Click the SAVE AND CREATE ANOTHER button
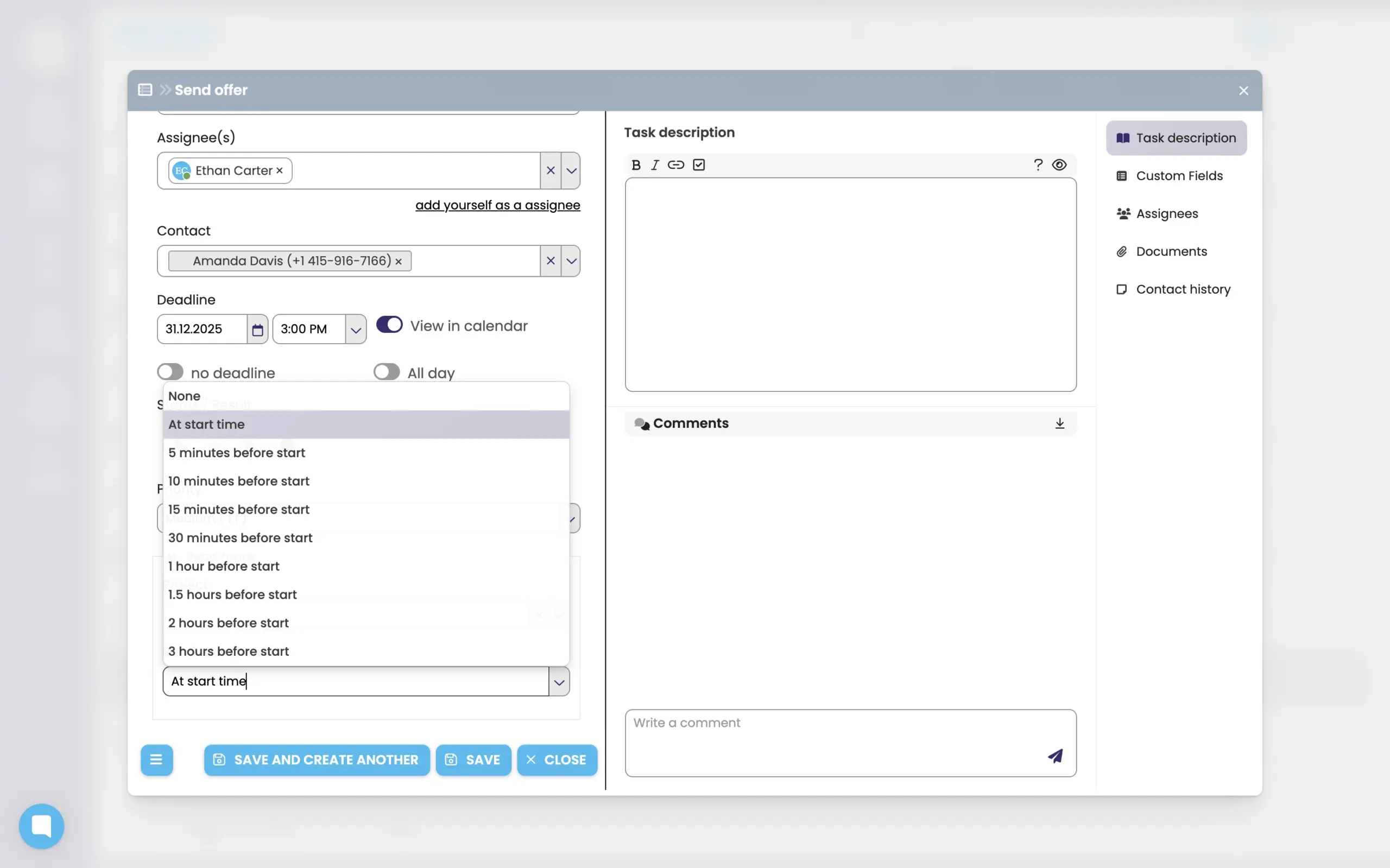 click(317, 760)
